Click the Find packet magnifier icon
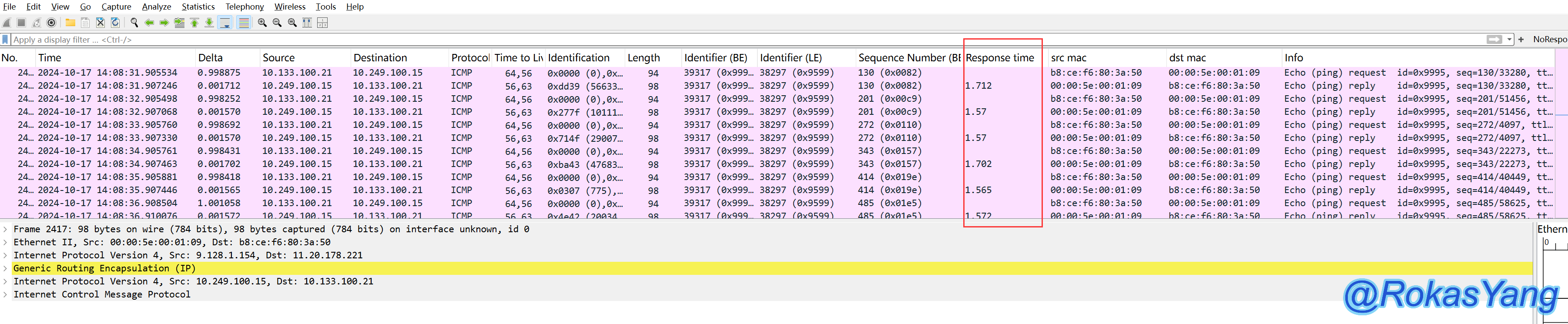The image size is (1568, 324). pos(134,23)
